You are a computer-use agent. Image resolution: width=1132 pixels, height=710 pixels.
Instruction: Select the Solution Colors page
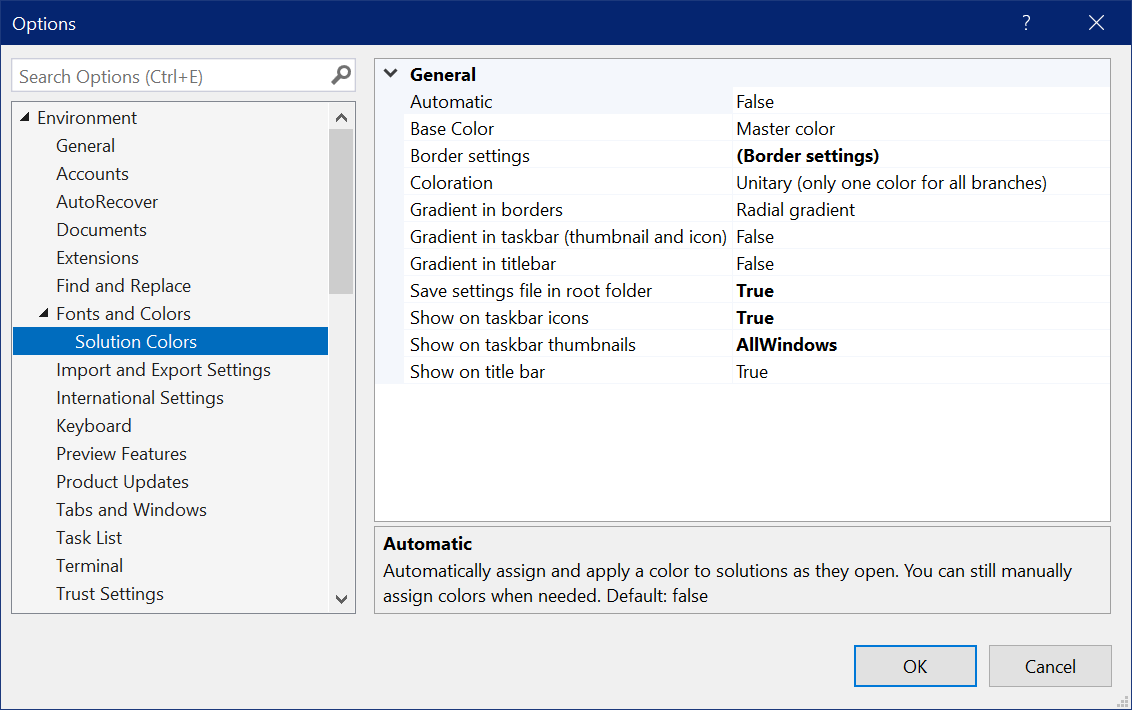point(170,342)
